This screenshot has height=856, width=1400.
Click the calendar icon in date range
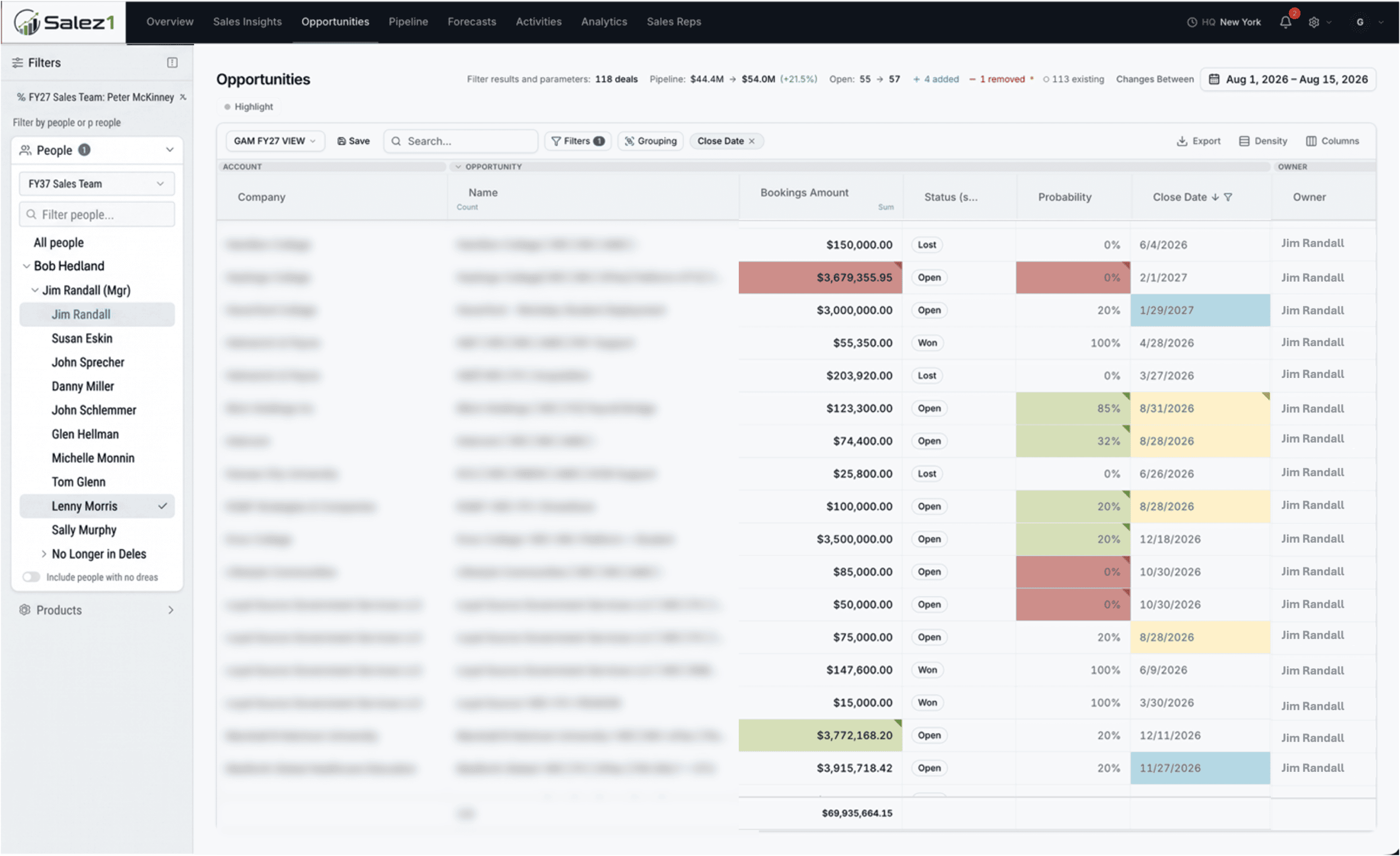coord(1214,79)
